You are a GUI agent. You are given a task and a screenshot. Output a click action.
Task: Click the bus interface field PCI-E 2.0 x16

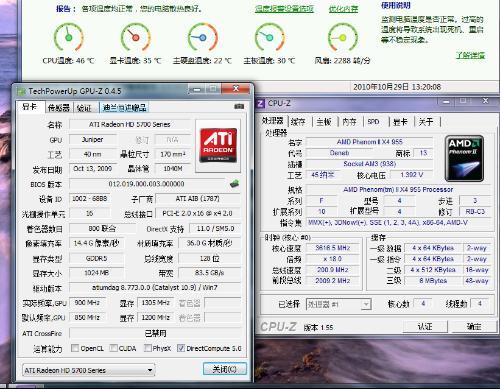[x=198, y=213]
